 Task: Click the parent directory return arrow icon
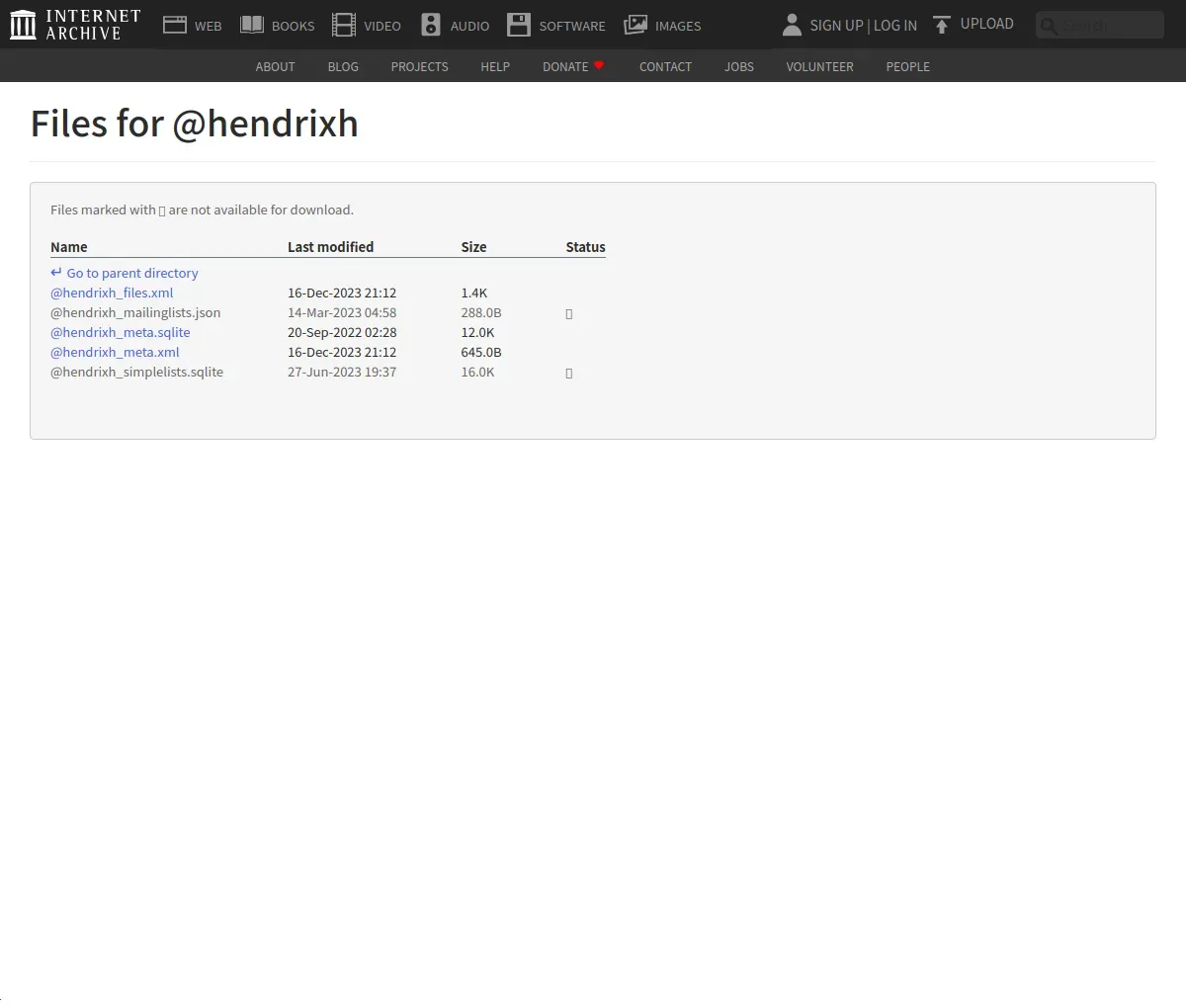(56, 273)
